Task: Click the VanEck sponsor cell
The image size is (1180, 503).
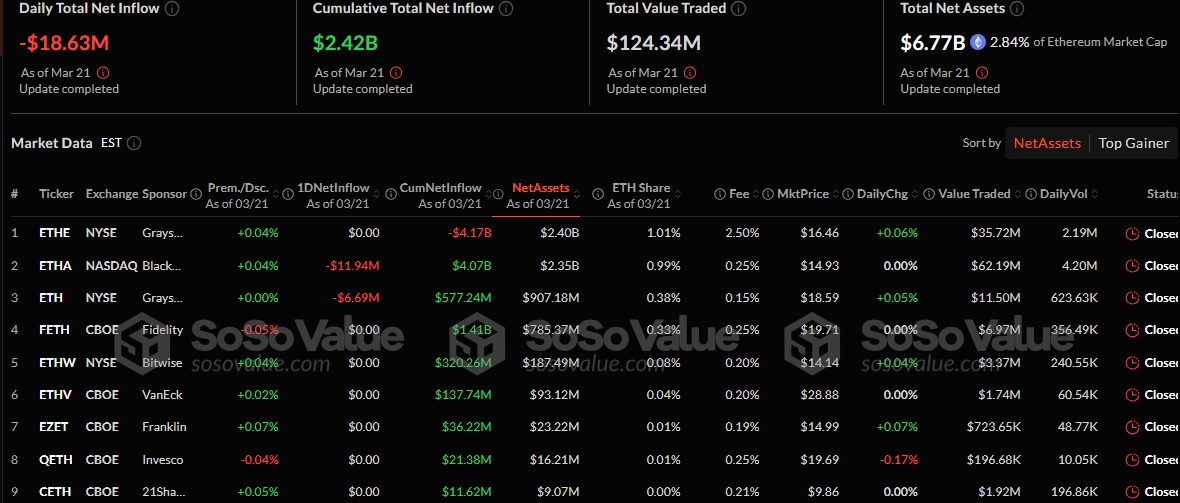Action: click(x=163, y=395)
